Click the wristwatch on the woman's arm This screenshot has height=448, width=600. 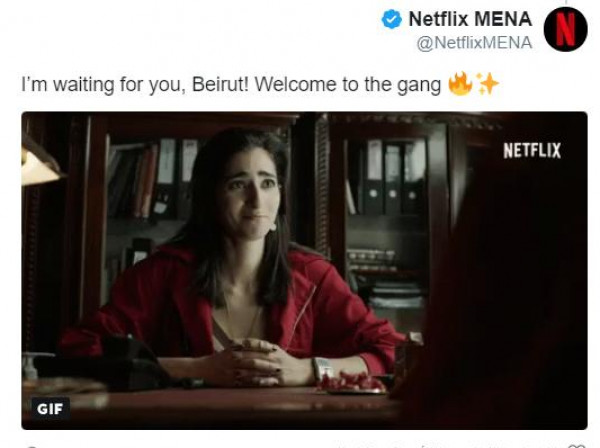[323, 368]
